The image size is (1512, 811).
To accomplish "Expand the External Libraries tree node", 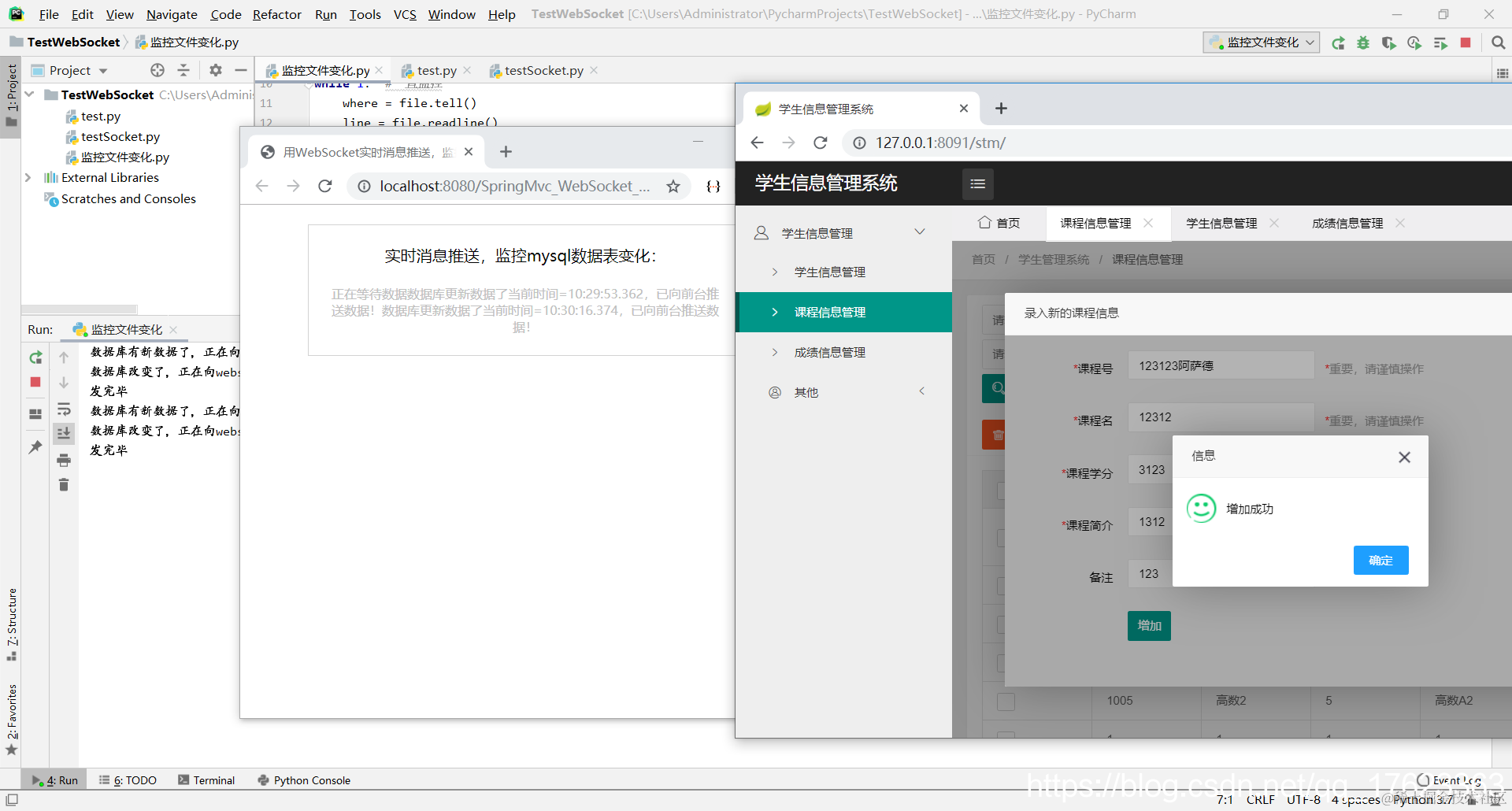I will coord(28,177).
